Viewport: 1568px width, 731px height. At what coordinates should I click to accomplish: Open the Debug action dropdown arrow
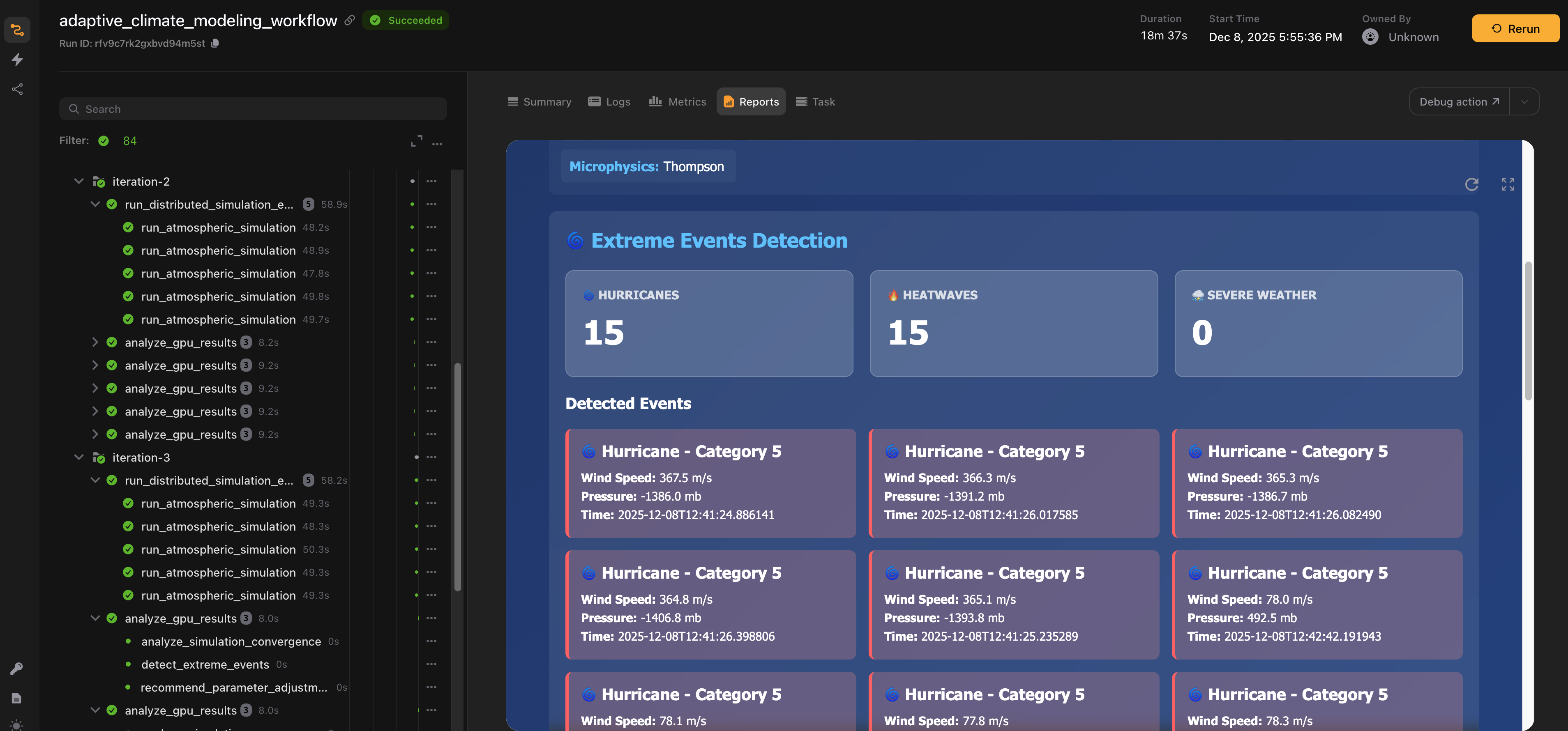(1524, 101)
